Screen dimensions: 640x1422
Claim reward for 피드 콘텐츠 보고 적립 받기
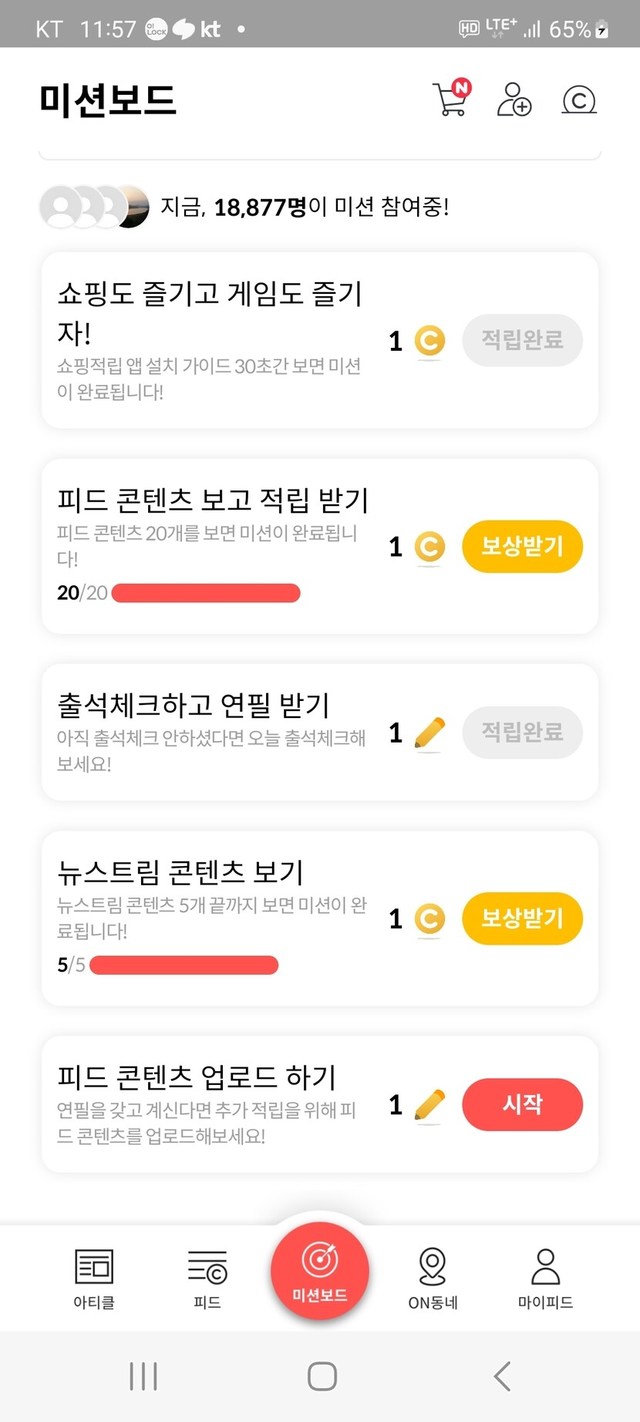(522, 547)
